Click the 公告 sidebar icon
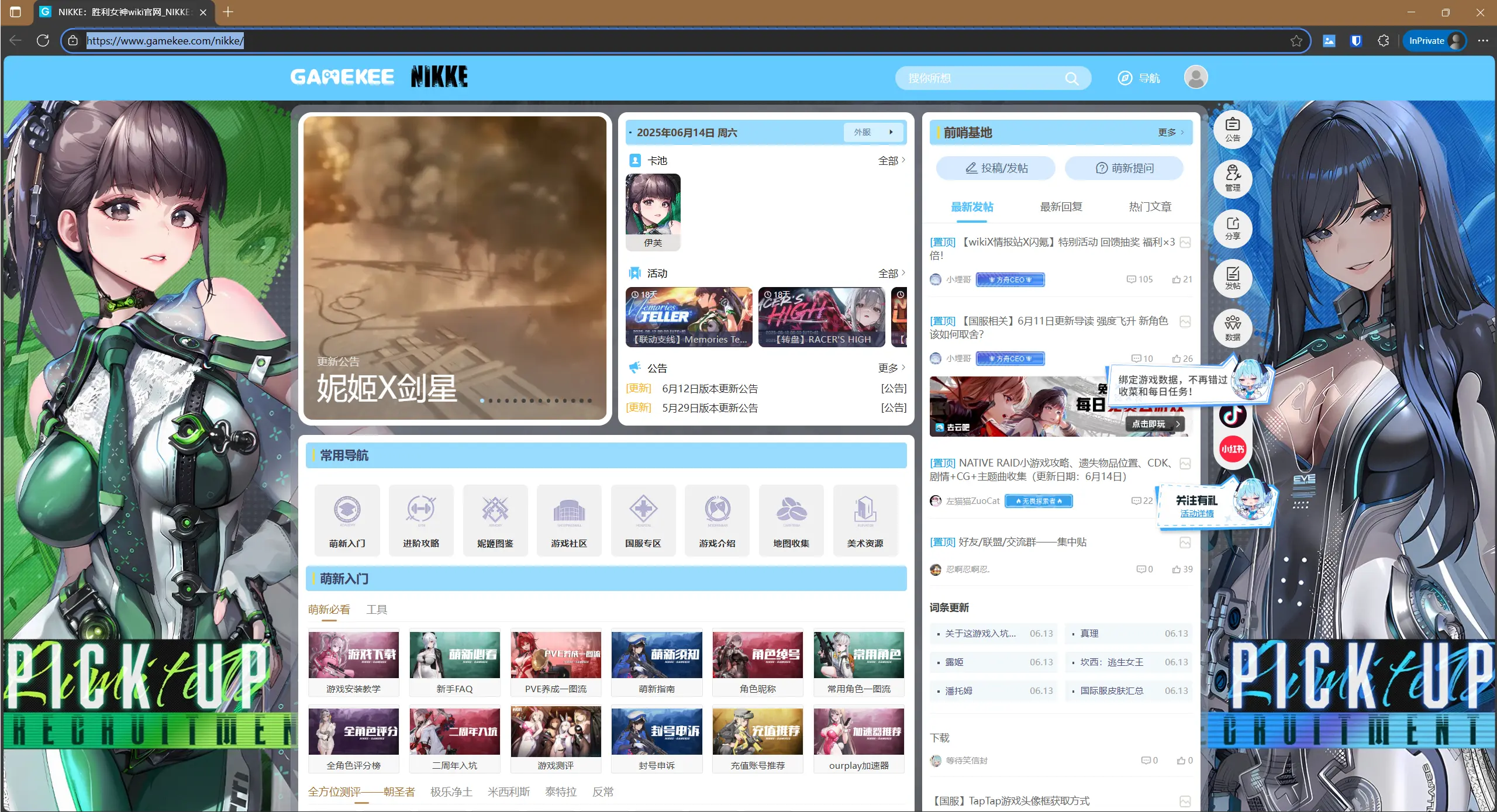The width and height of the screenshot is (1497, 812). pos(1232,129)
